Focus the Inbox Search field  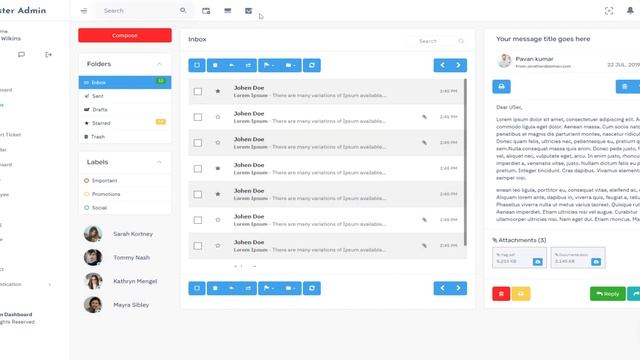[x=436, y=41]
